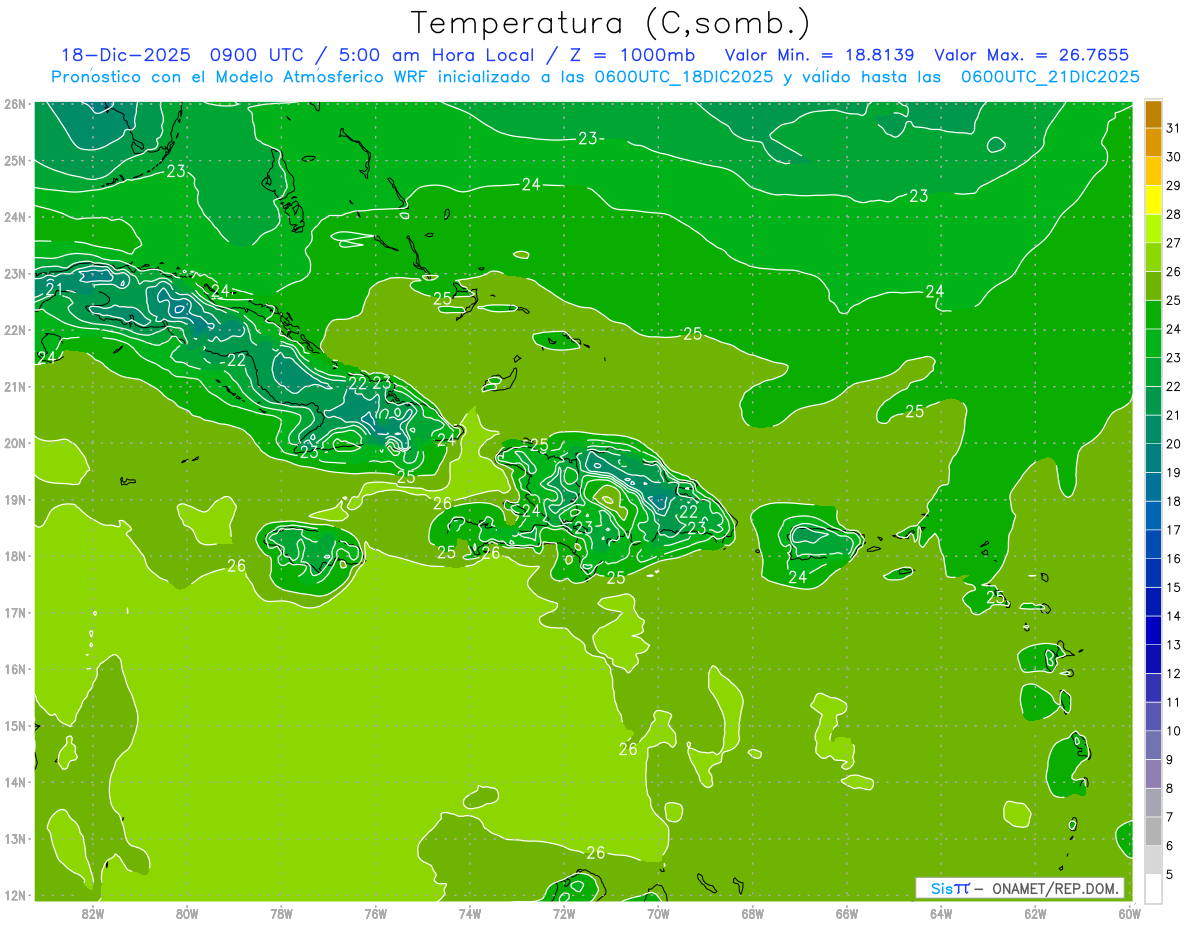Click color scale label '15'
This screenshot has width=1200, height=927.
point(1173,587)
